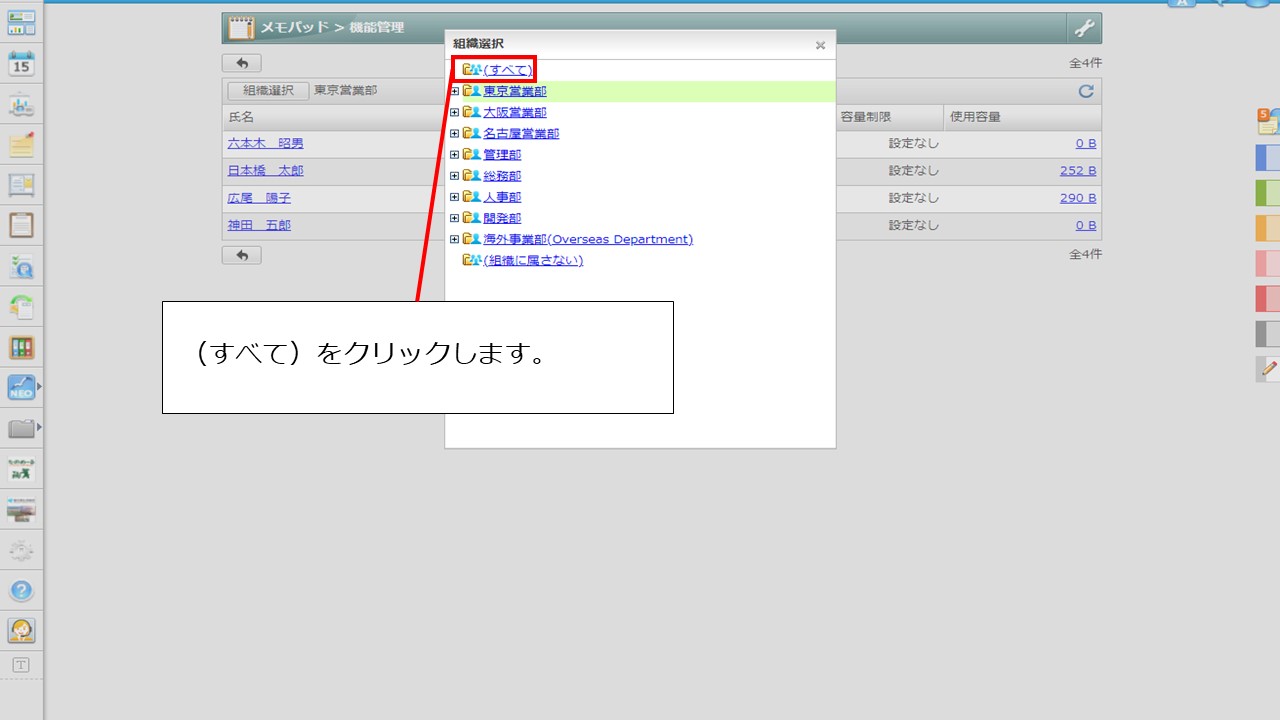
Task: Open user 日本橋 太郎 link
Action: click(x=265, y=171)
